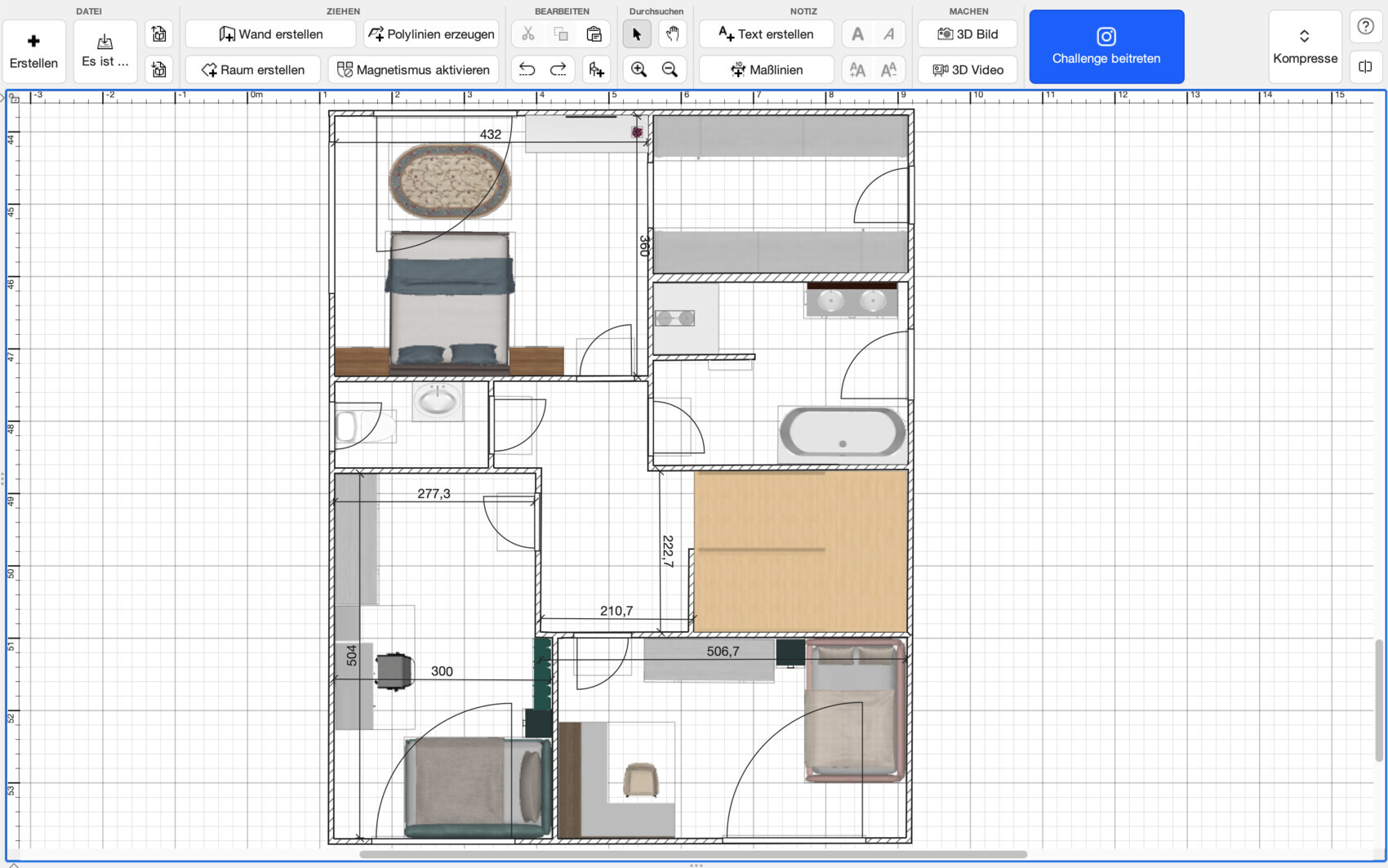Open the help question mark
This screenshot has height=868, width=1388.
pyautogui.click(x=1365, y=27)
